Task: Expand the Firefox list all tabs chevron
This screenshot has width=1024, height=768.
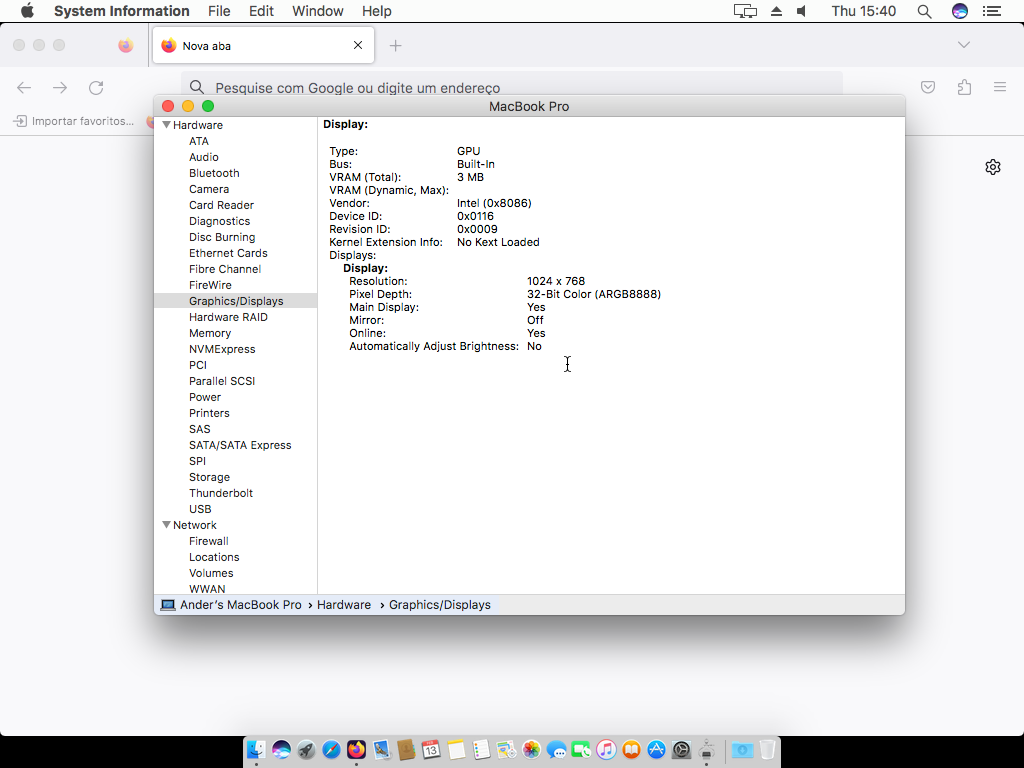Action: pyautogui.click(x=963, y=45)
